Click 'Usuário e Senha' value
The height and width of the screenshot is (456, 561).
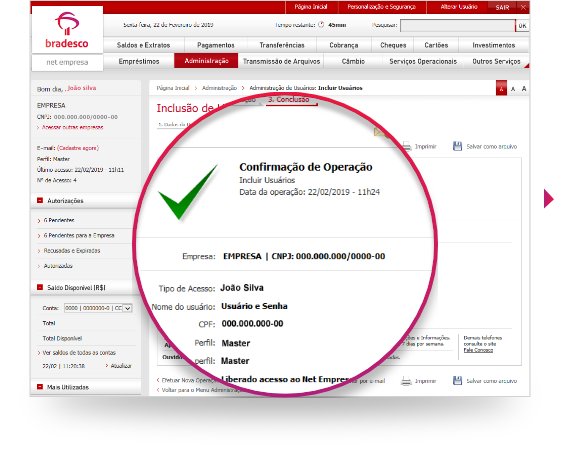[254, 306]
